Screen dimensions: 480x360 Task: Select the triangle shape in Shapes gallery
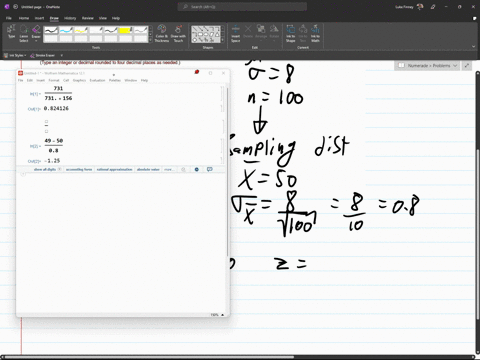[217, 34]
